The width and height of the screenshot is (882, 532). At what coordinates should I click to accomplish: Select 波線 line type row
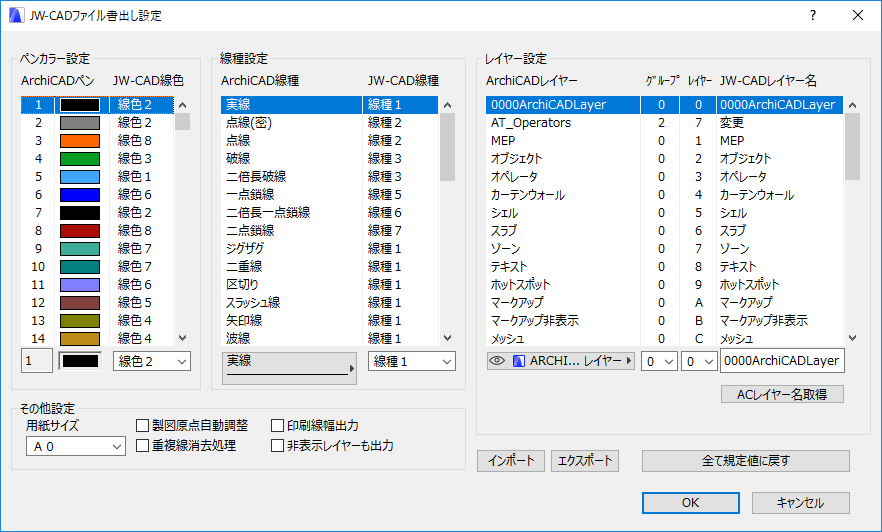point(330,339)
